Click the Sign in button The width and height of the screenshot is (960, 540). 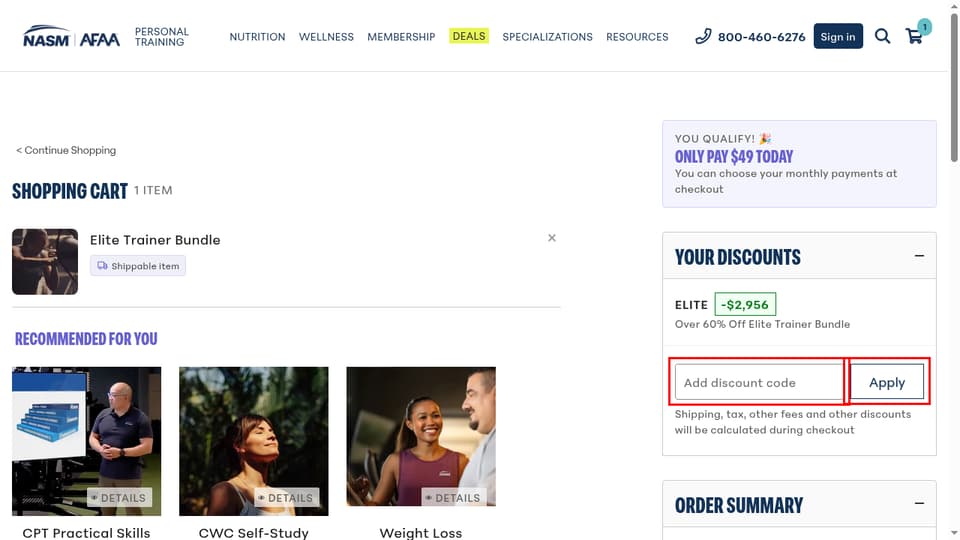click(838, 36)
